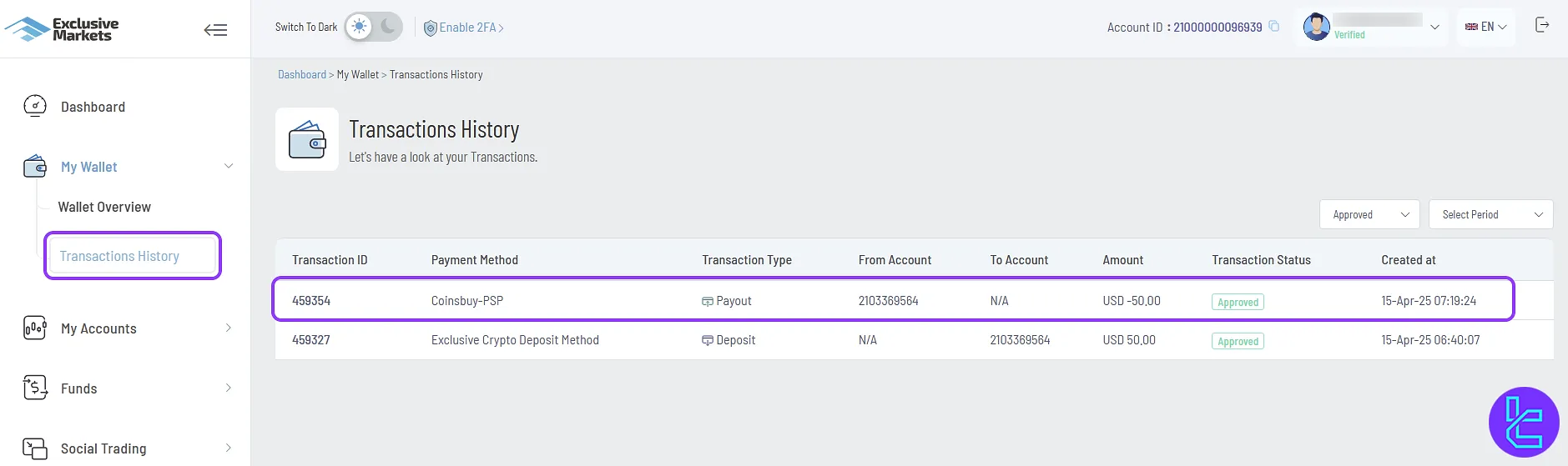Select Funds menu item
This screenshot has height=466, width=1568.
78,388
